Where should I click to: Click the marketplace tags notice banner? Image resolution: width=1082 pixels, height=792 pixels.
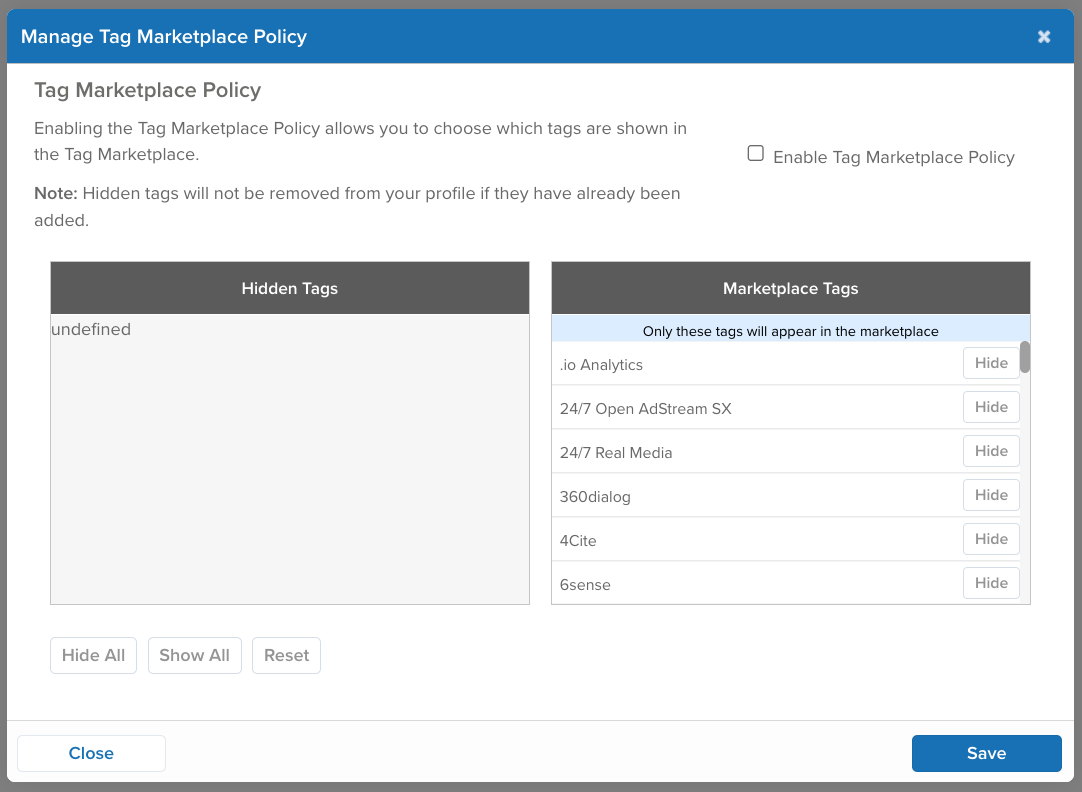click(x=790, y=330)
